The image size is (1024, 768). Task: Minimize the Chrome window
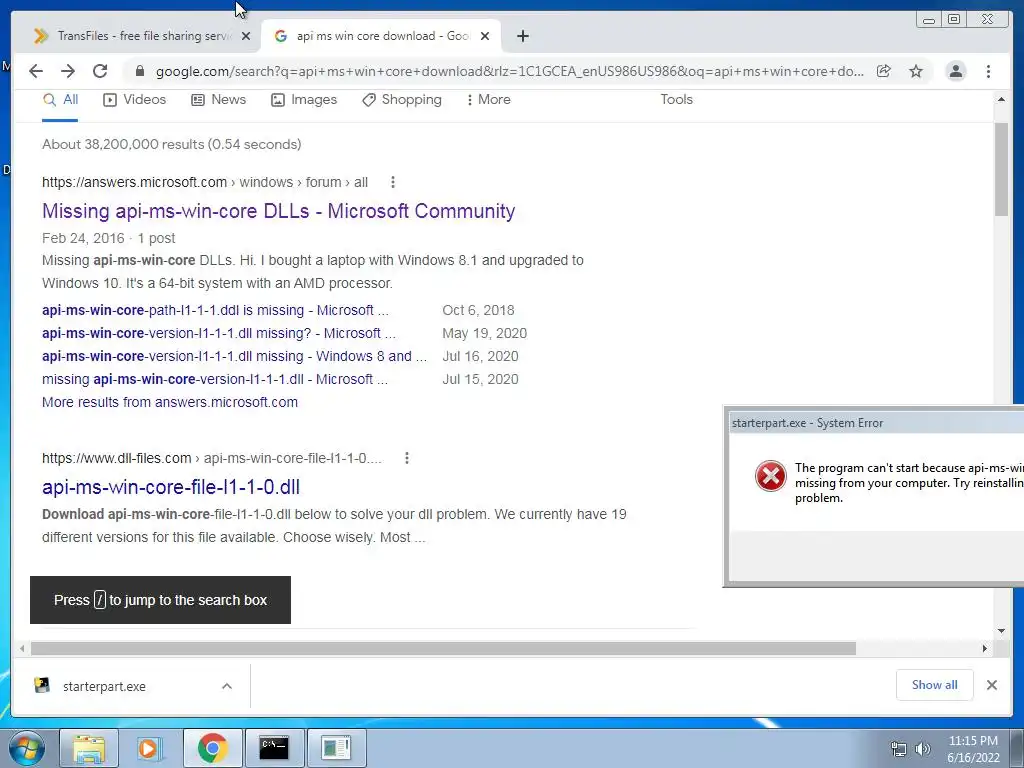point(929,20)
